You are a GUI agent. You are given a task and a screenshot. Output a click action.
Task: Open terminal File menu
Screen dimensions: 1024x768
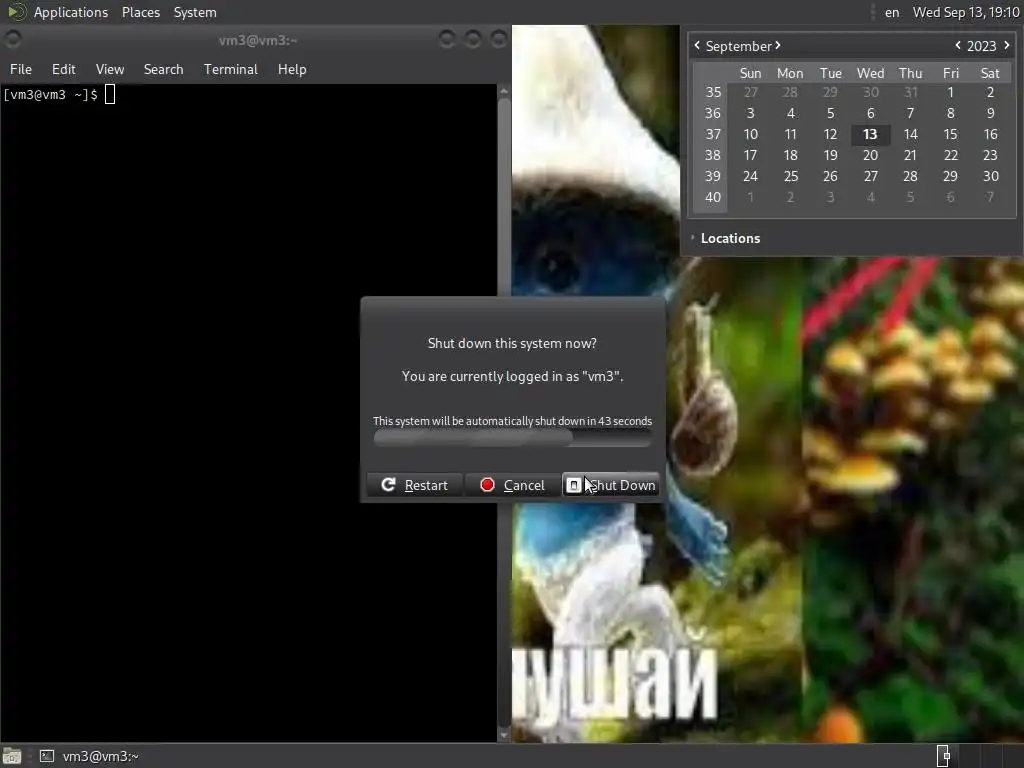[21, 69]
